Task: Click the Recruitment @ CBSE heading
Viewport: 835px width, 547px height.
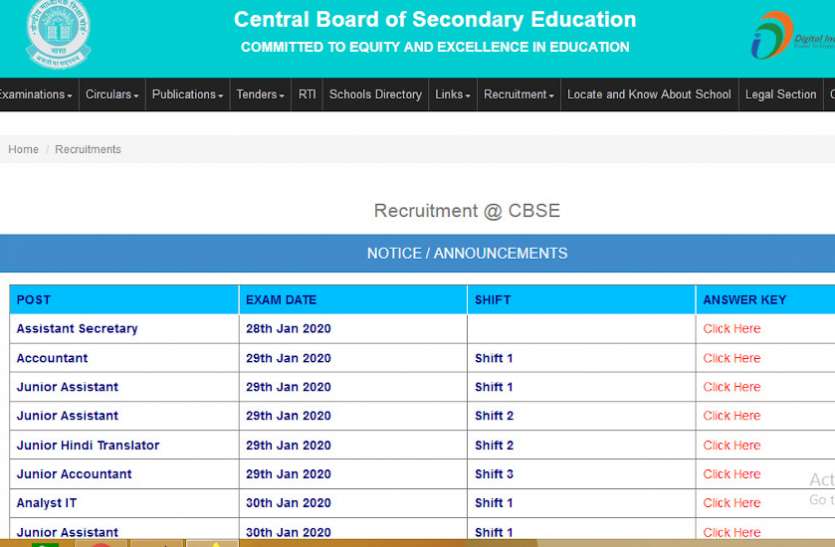Action: [467, 211]
